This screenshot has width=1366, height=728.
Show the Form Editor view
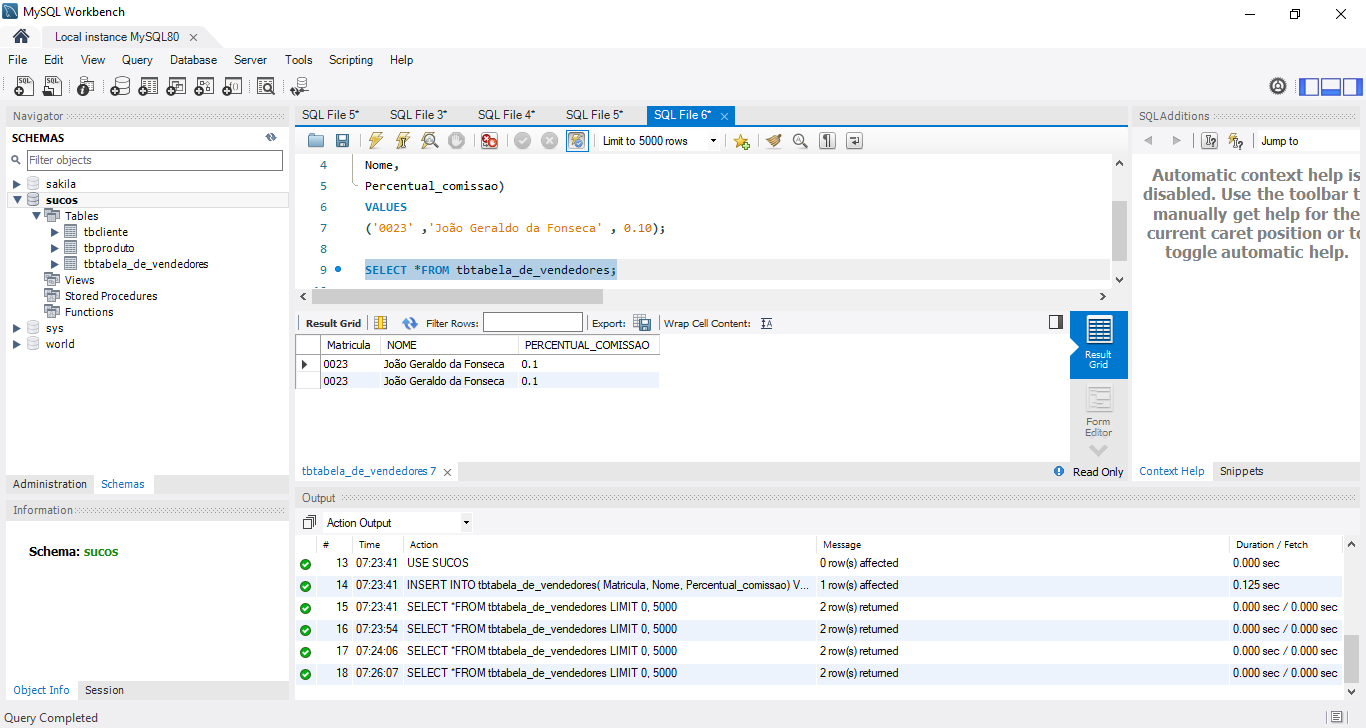pos(1098,412)
